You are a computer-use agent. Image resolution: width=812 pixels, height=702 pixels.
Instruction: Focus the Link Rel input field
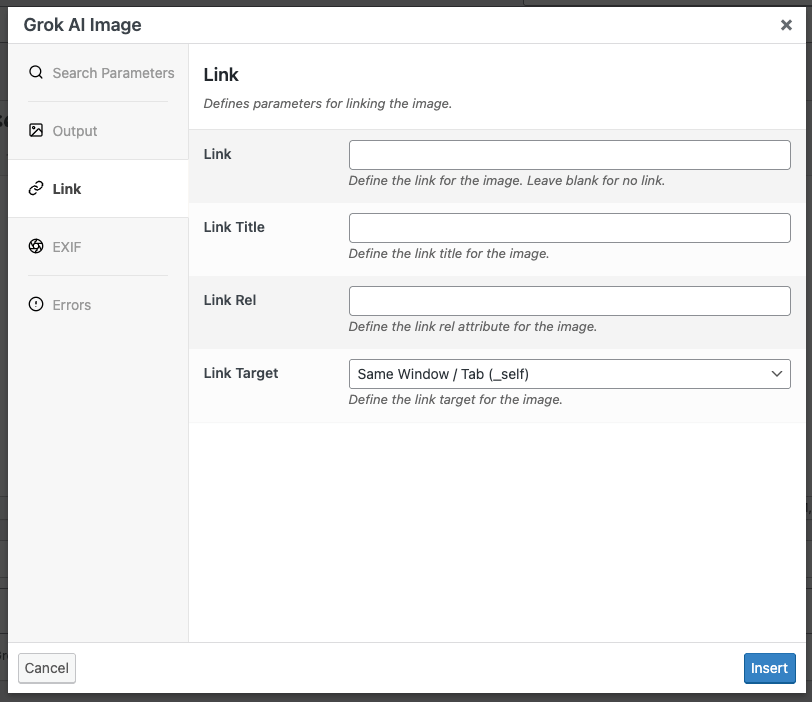569,301
